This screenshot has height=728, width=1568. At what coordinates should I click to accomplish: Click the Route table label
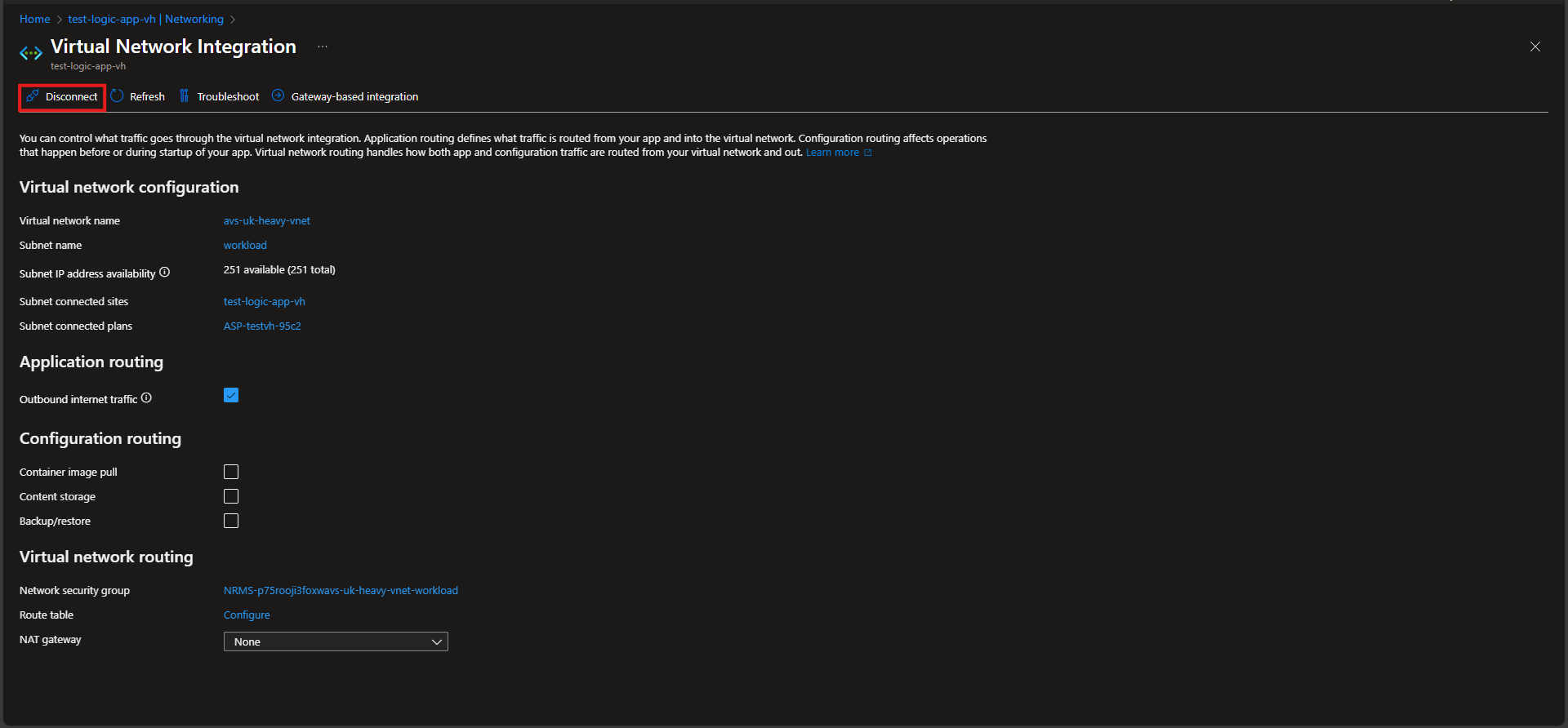(47, 615)
